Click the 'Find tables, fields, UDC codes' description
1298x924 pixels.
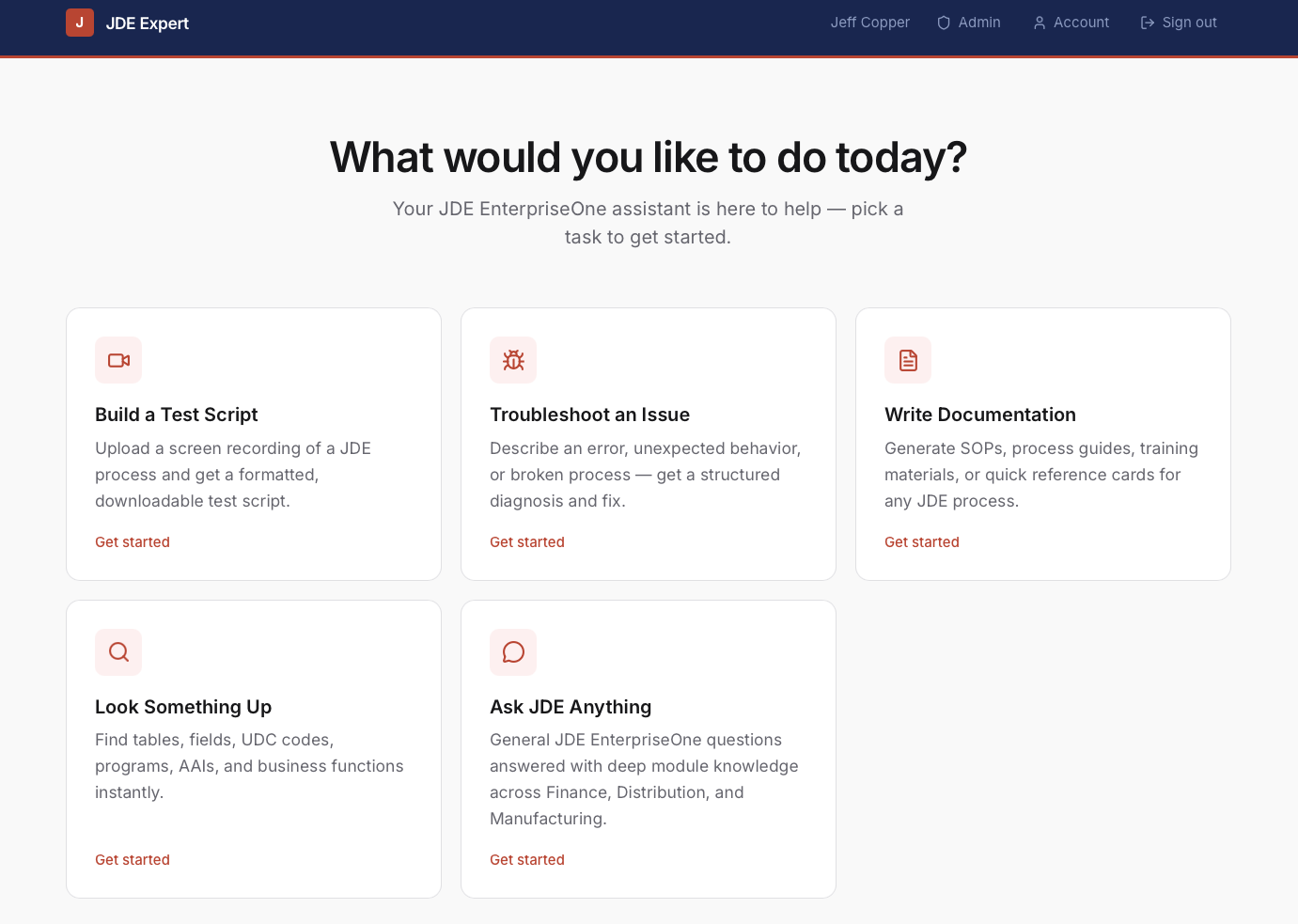pyautogui.click(x=249, y=766)
